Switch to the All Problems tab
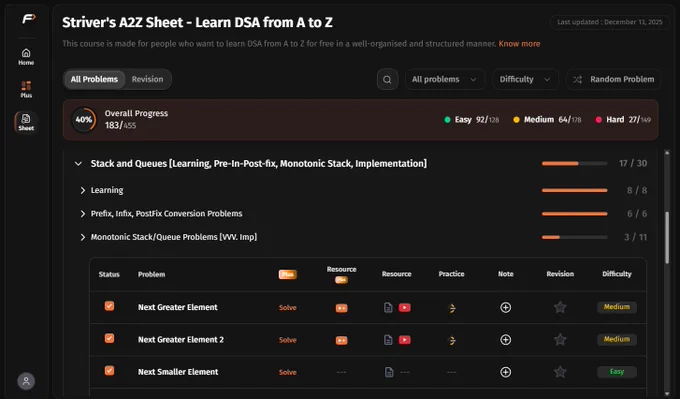The image size is (680, 399). click(x=95, y=79)
